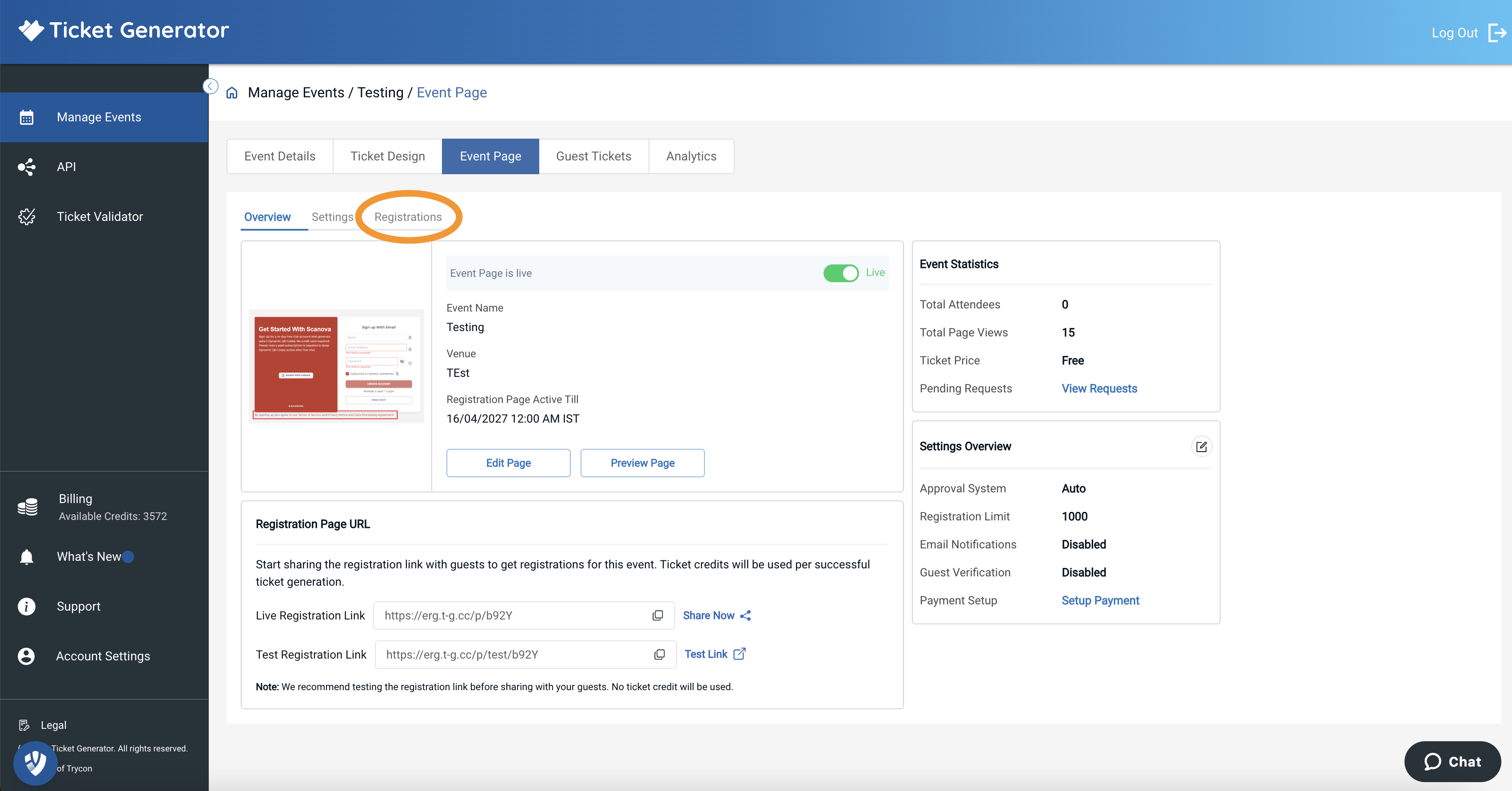Toggle Event Page live switch off
Image resolution: width=1512 pixels, height=791 pixels.
tap(840, 273)
